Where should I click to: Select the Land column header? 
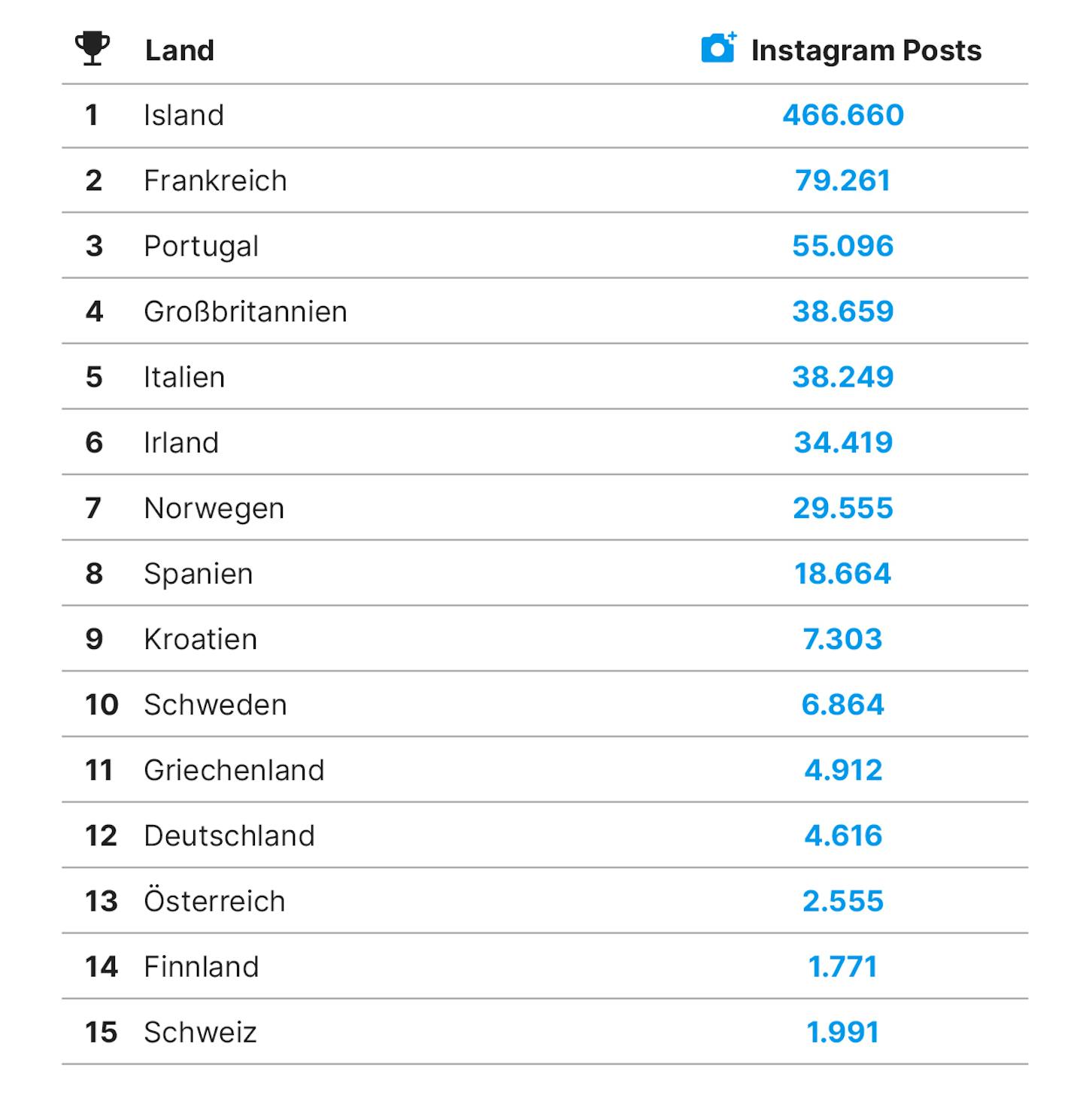click(x=180, y=50)
